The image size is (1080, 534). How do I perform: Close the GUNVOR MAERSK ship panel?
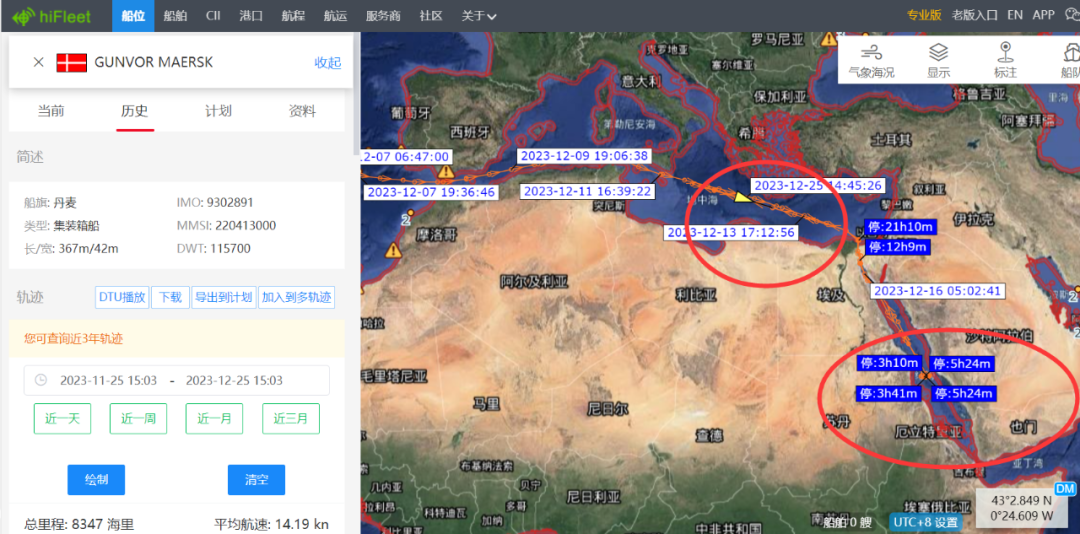click(38, 62)
